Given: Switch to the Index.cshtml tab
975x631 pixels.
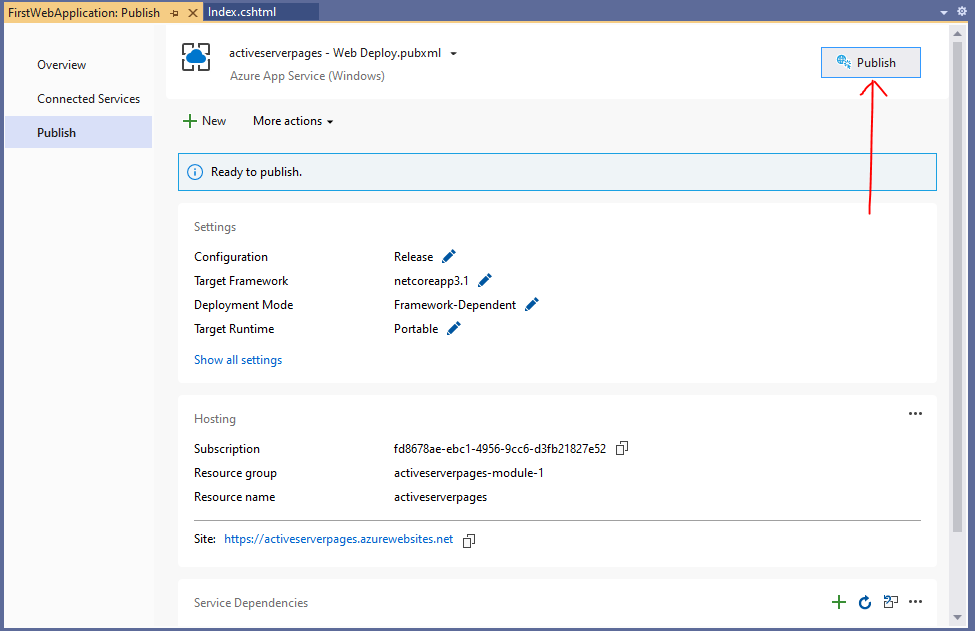Looking at the screenshot, I should (x=261, y=12).
